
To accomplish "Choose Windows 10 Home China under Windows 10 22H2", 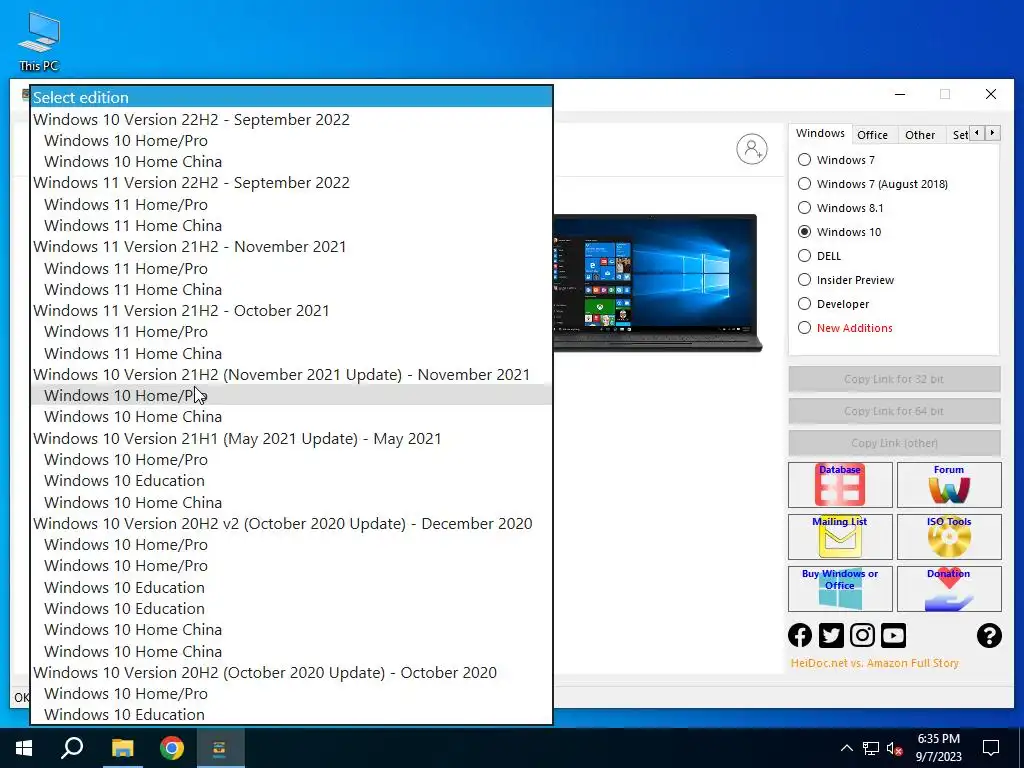I will pos(291,161).
